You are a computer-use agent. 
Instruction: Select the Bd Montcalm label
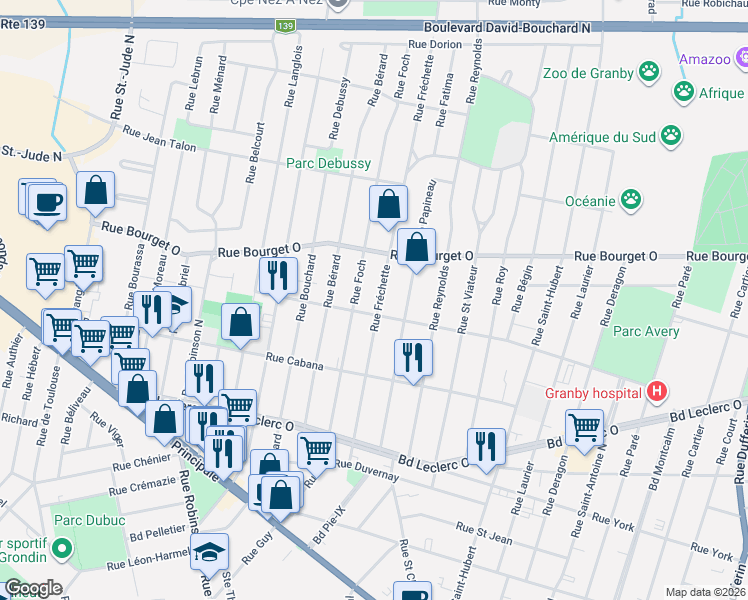661,459
